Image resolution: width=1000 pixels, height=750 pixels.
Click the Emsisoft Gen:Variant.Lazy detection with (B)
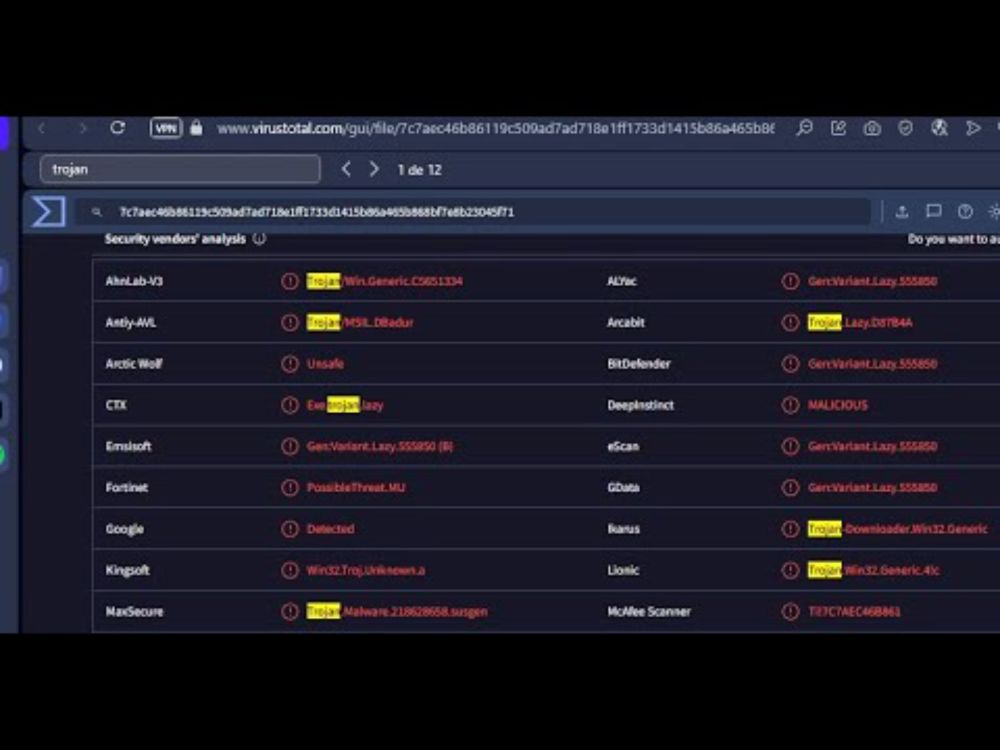[380, 446]
